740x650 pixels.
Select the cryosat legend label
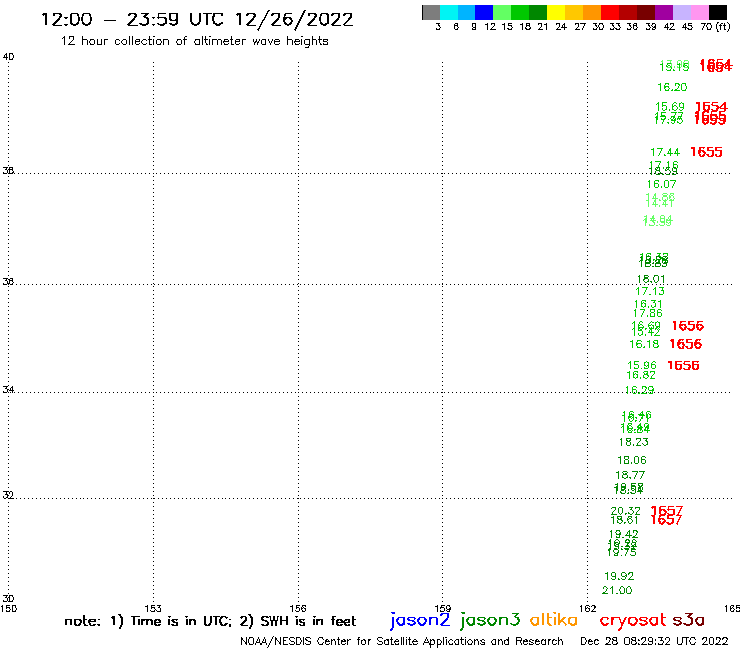(x=632, y=620)
